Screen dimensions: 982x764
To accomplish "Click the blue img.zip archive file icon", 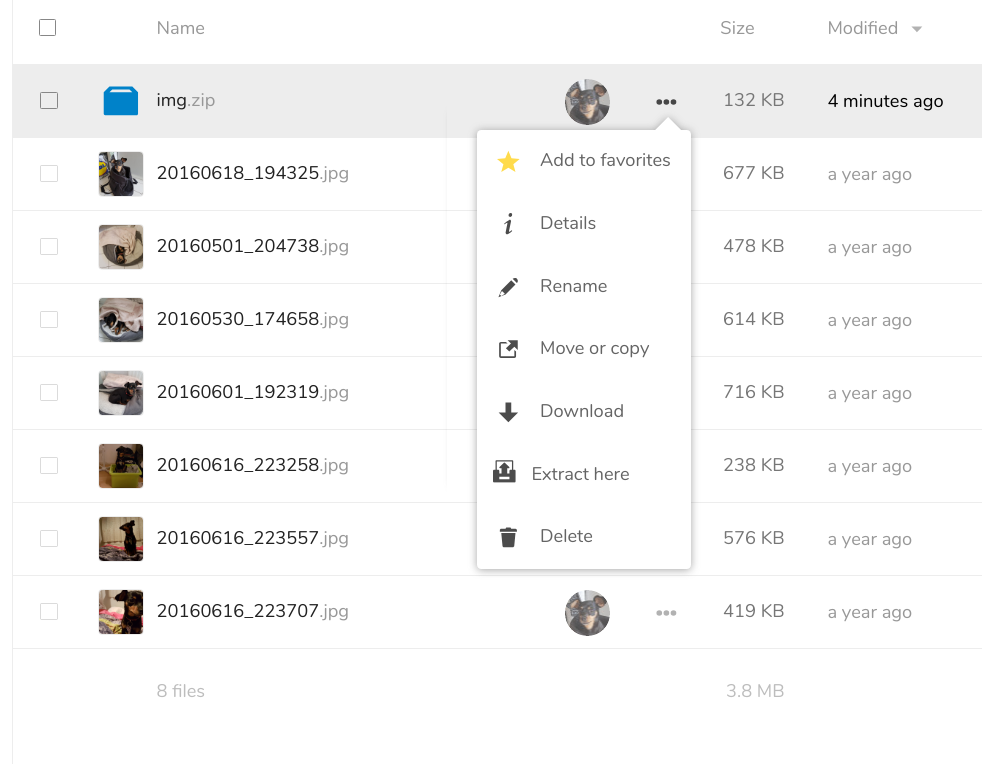I will [121, 101].
